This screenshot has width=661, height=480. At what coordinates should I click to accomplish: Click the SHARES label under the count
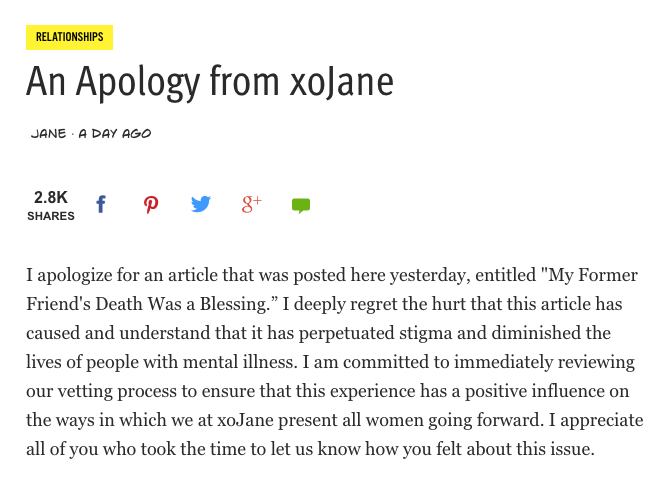click(50, 216)
